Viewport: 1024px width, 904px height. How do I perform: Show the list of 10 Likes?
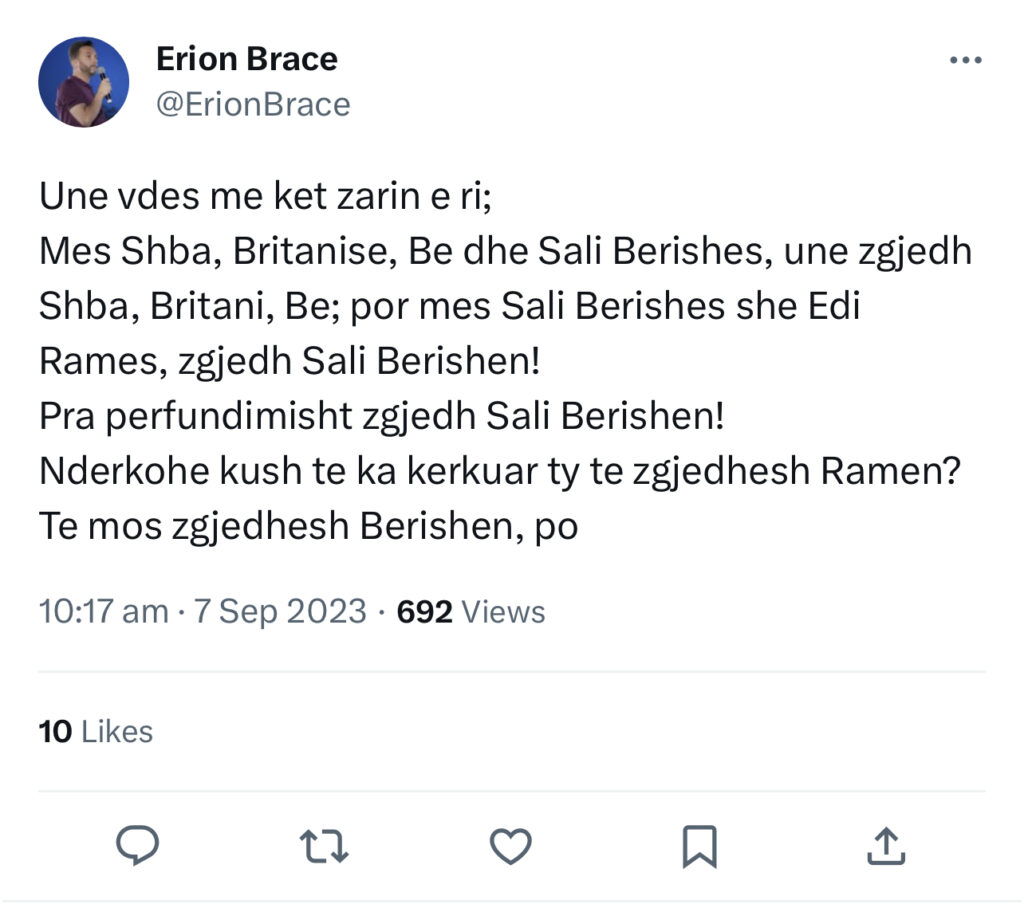pyautogui.click(x=96, y=731)
